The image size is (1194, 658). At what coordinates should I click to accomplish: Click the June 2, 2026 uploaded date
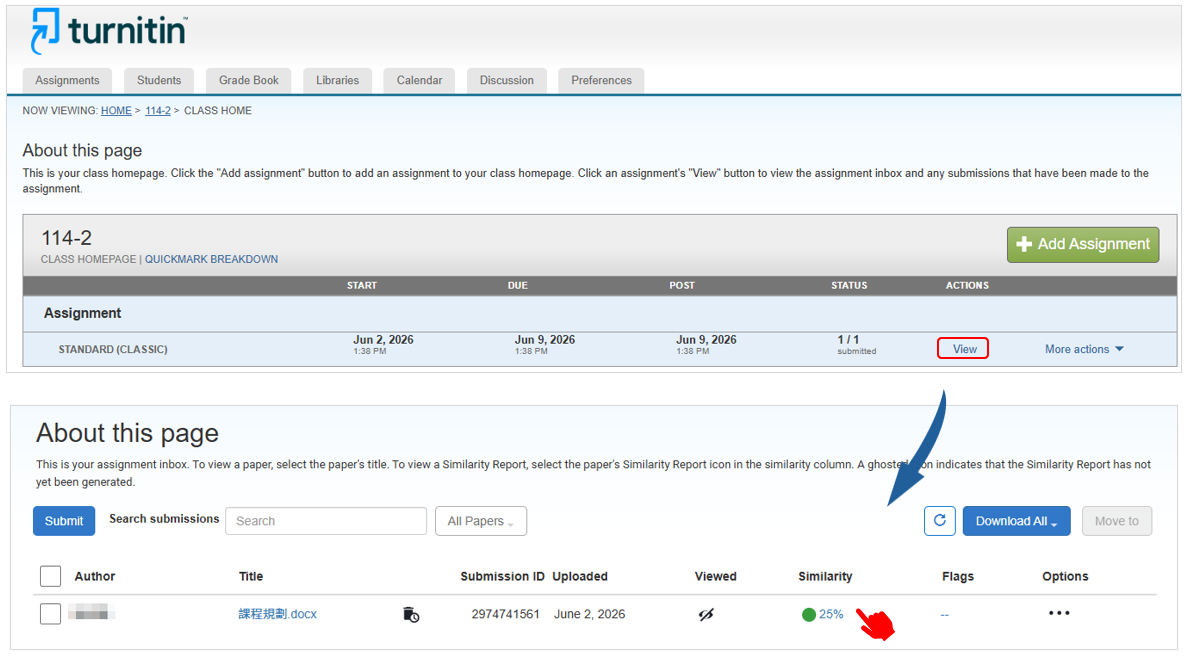(x=589, y=614)
